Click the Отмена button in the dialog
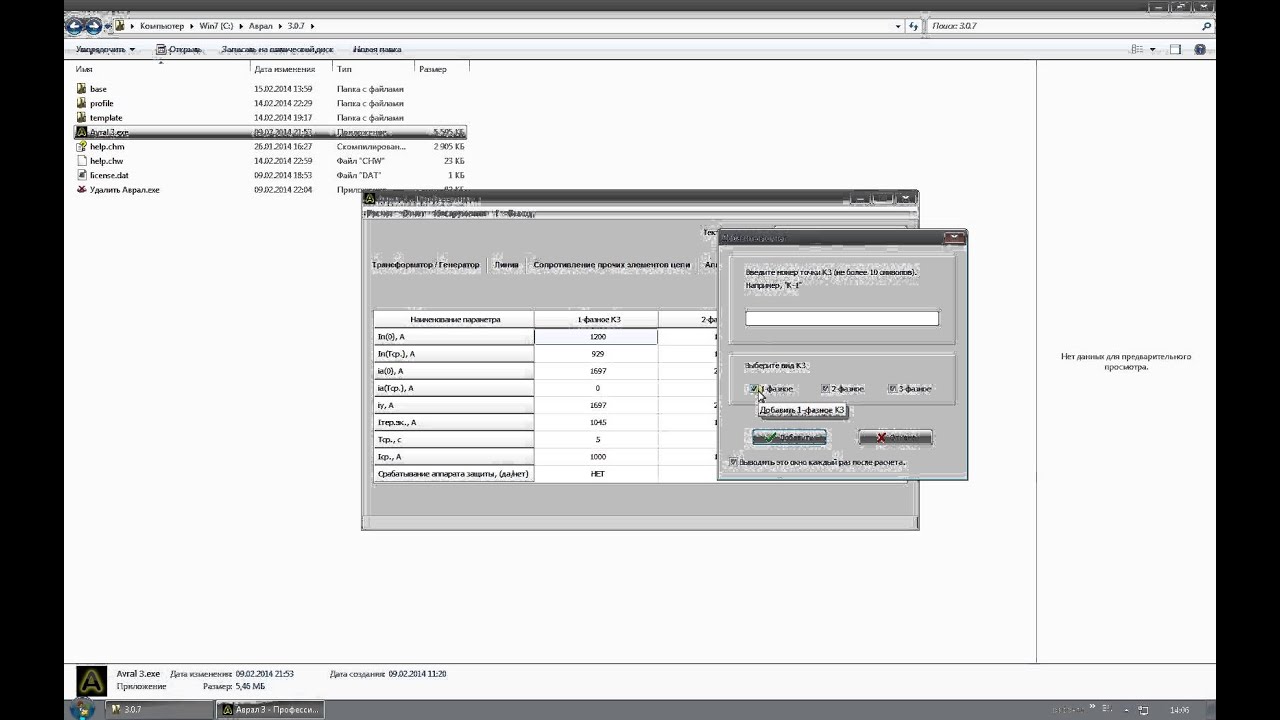The width and height of the screenshot is (1280, 720). 895,437
